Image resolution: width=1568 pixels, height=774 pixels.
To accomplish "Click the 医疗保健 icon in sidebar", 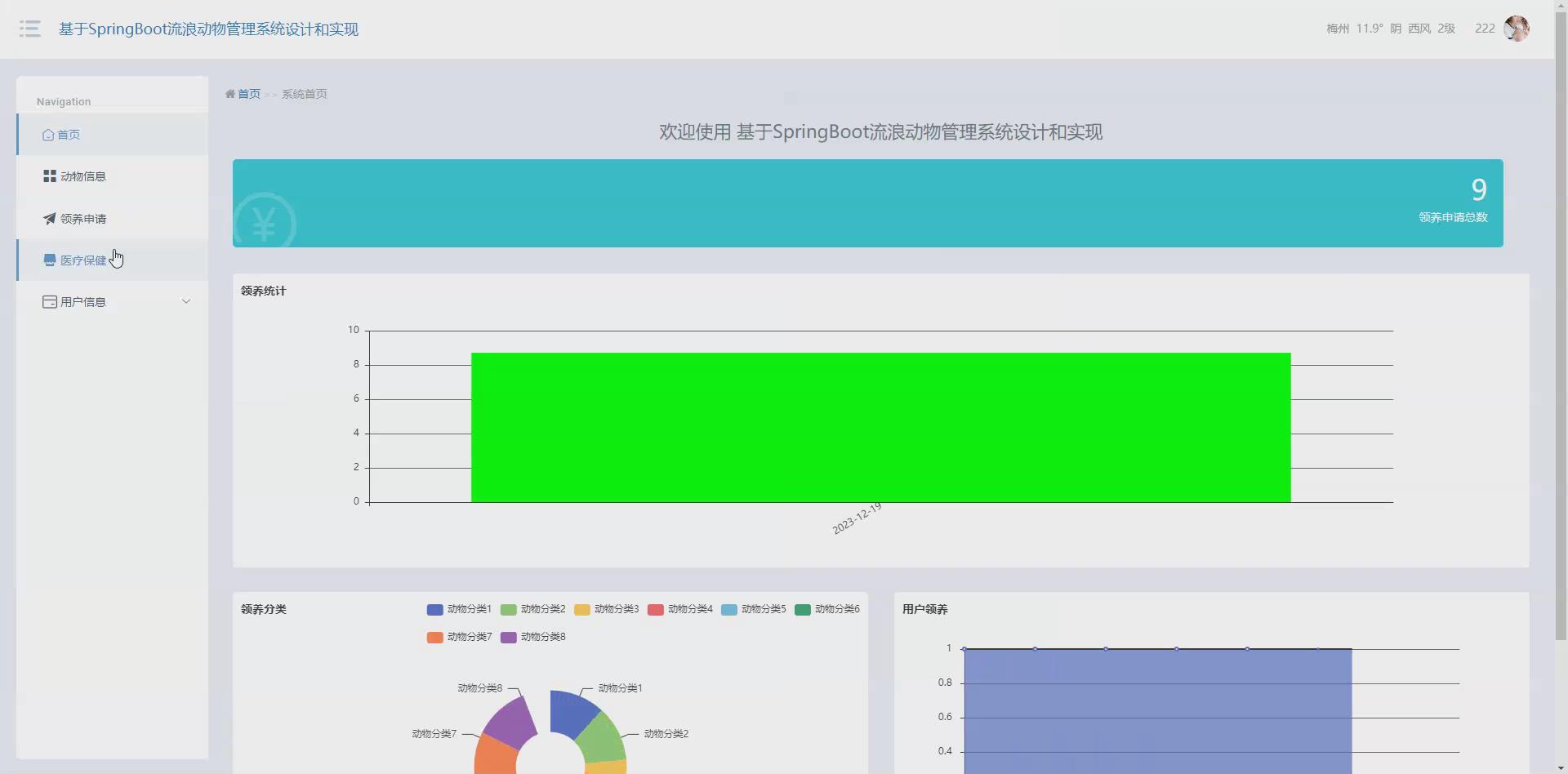I will click(50, 260).
